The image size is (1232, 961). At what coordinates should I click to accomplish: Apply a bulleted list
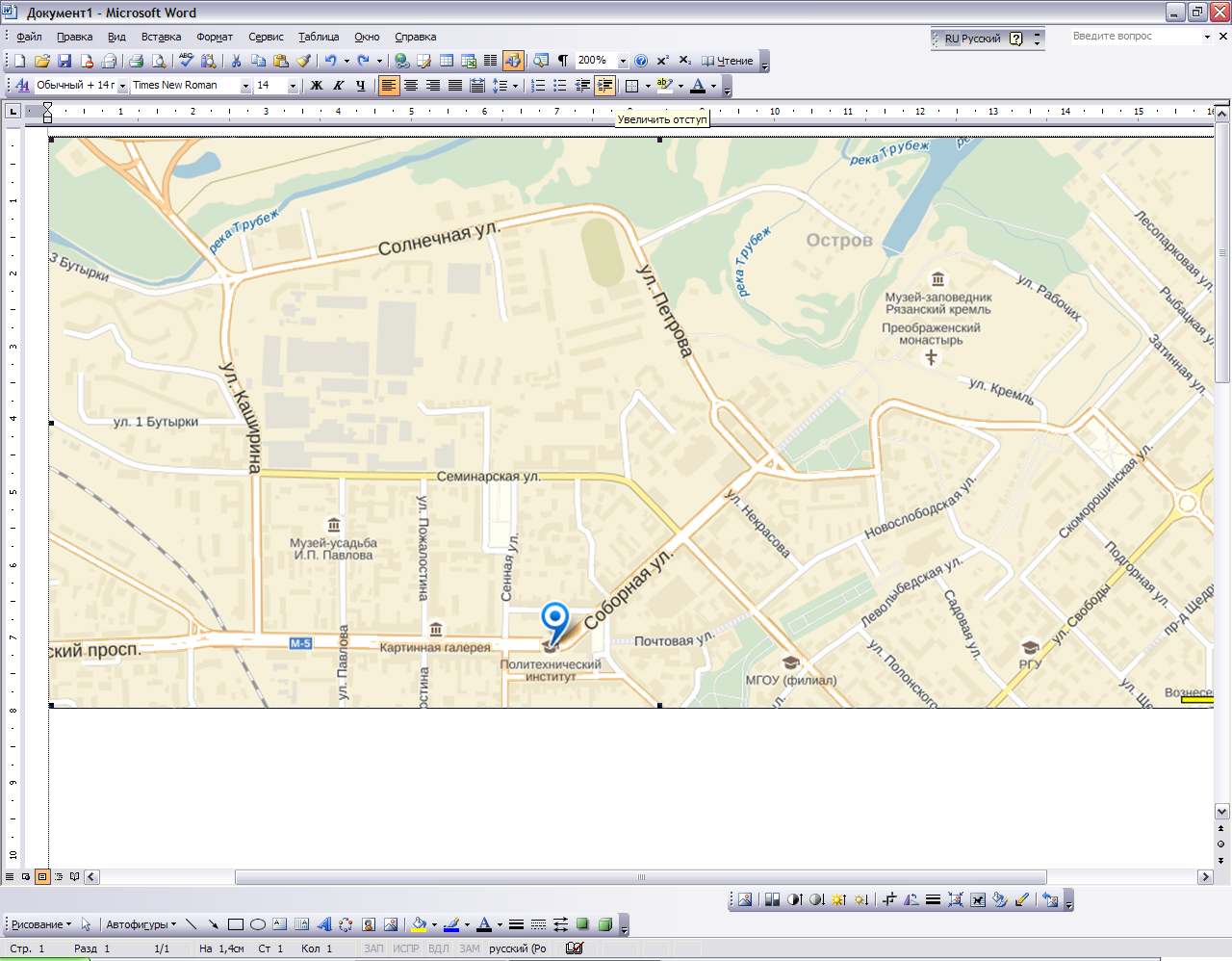[560, 86]
